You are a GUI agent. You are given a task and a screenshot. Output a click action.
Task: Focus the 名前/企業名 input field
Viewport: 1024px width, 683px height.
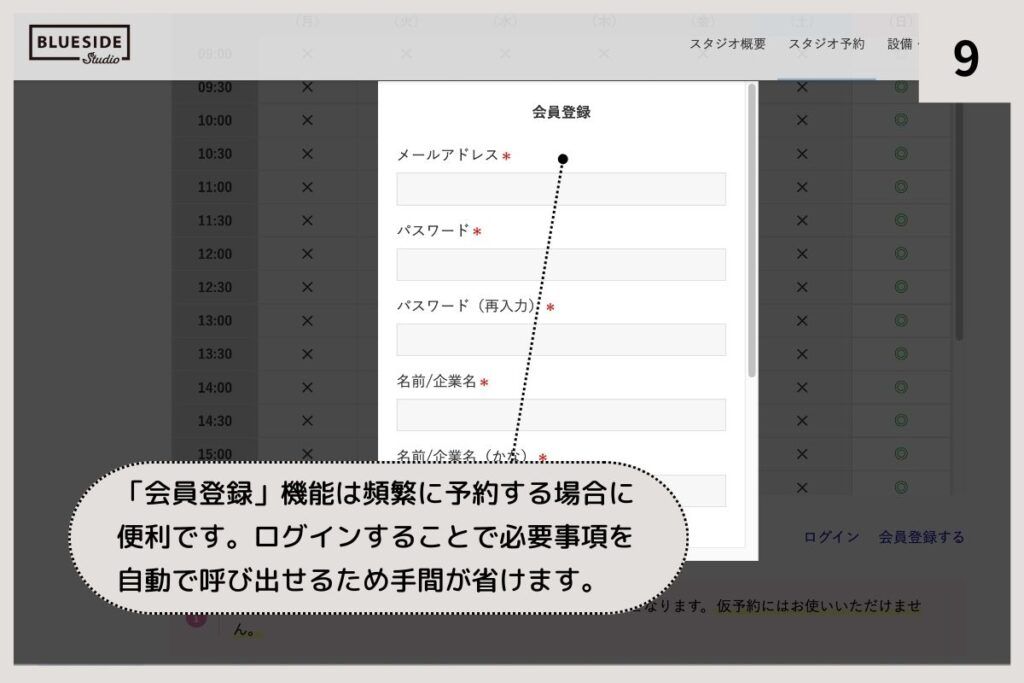coord(561,415)
